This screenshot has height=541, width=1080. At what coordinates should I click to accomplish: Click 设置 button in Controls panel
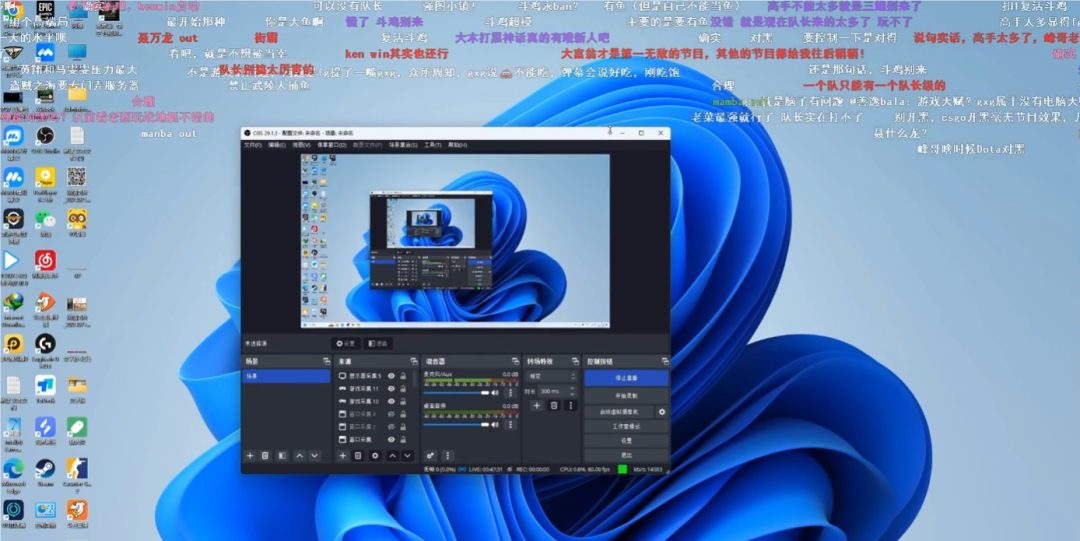pos(626,441)
